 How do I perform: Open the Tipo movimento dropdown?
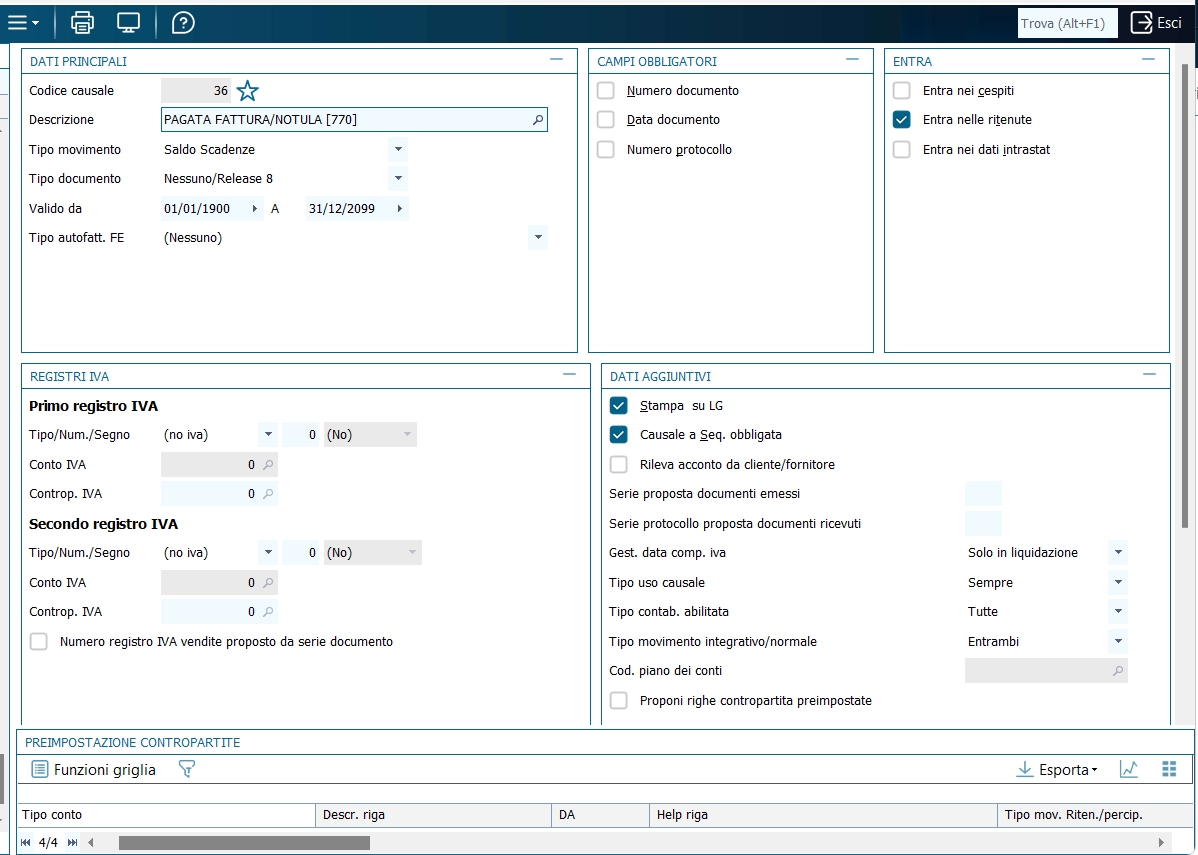[398, 149]
